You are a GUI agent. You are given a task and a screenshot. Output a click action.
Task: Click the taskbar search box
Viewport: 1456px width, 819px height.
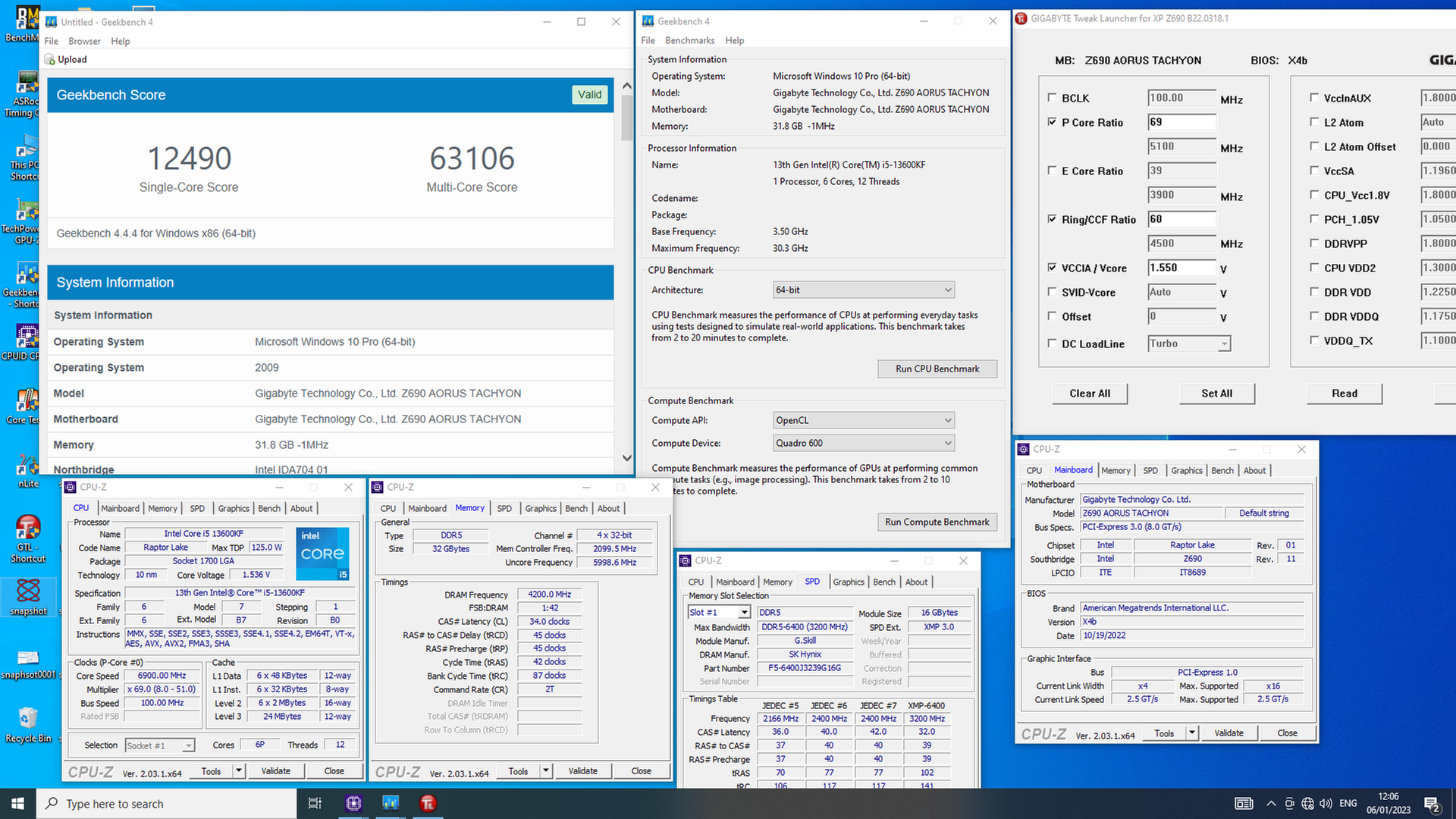tap(166, 804)
